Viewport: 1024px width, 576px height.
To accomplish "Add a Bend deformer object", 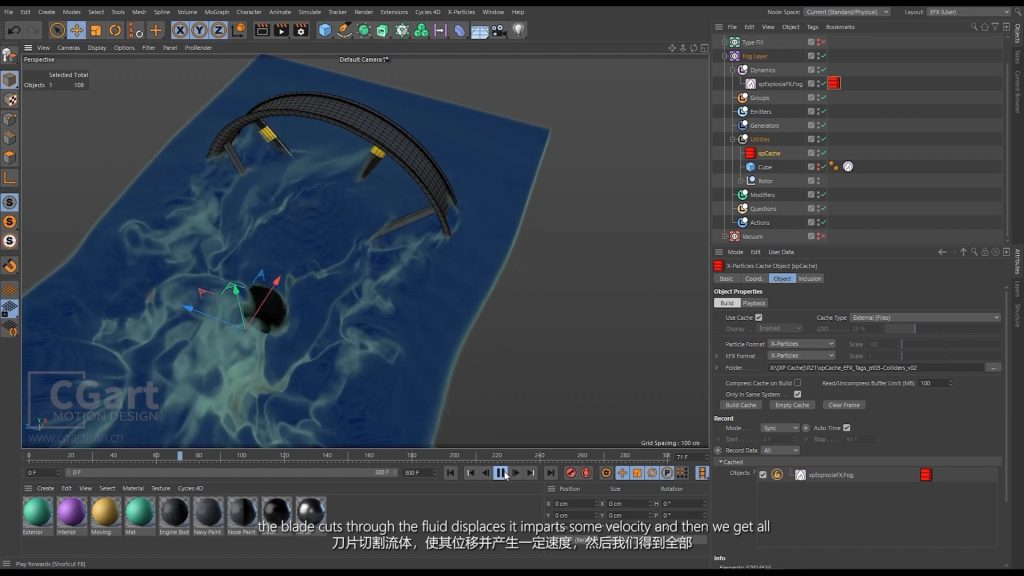I will pyautogui.click(x=460, y=30).
